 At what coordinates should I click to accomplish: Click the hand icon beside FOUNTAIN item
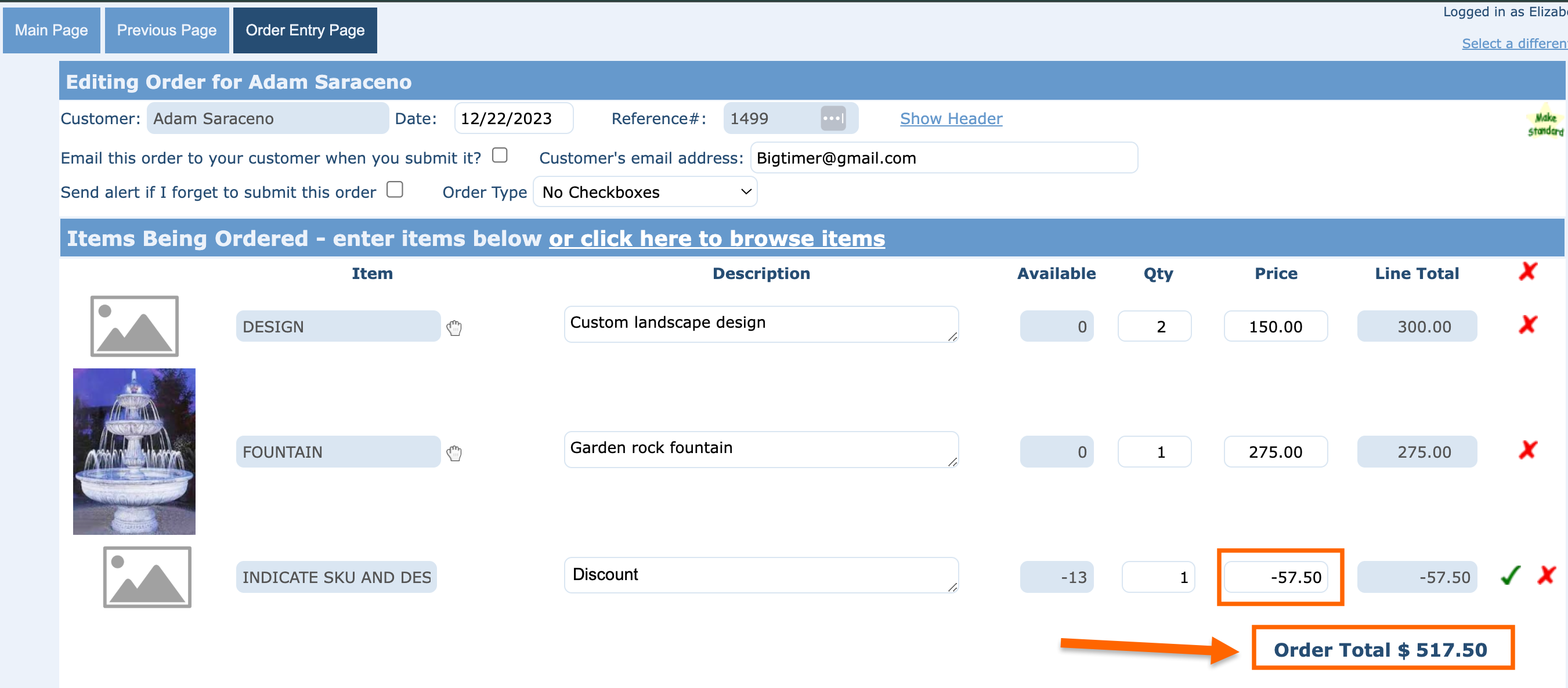[454, 453]
